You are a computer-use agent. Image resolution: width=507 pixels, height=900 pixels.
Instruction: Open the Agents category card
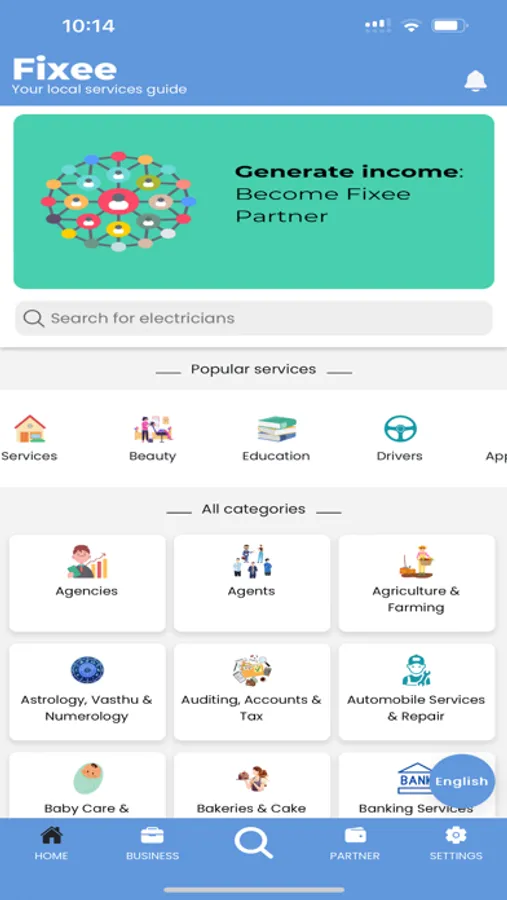tap(252, 583)
